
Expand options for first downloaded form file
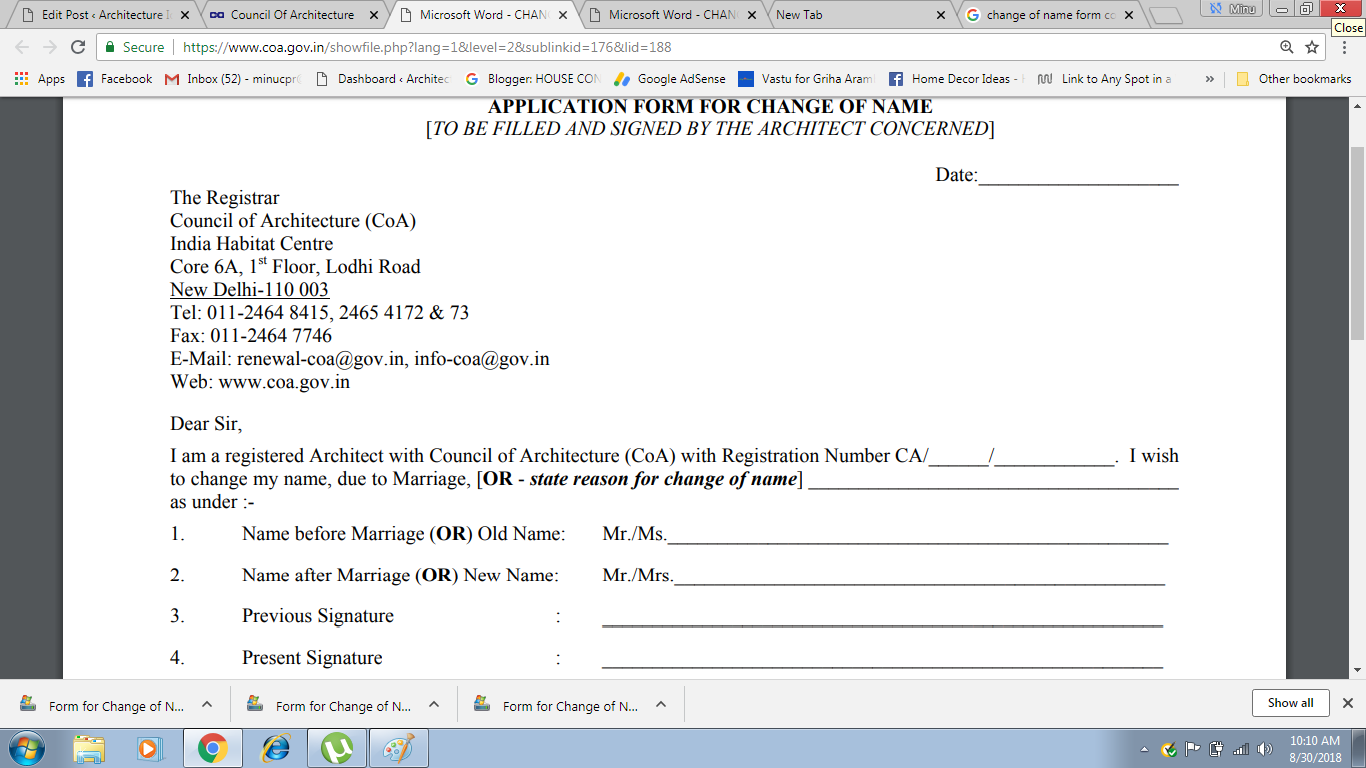tap(207, 704)
